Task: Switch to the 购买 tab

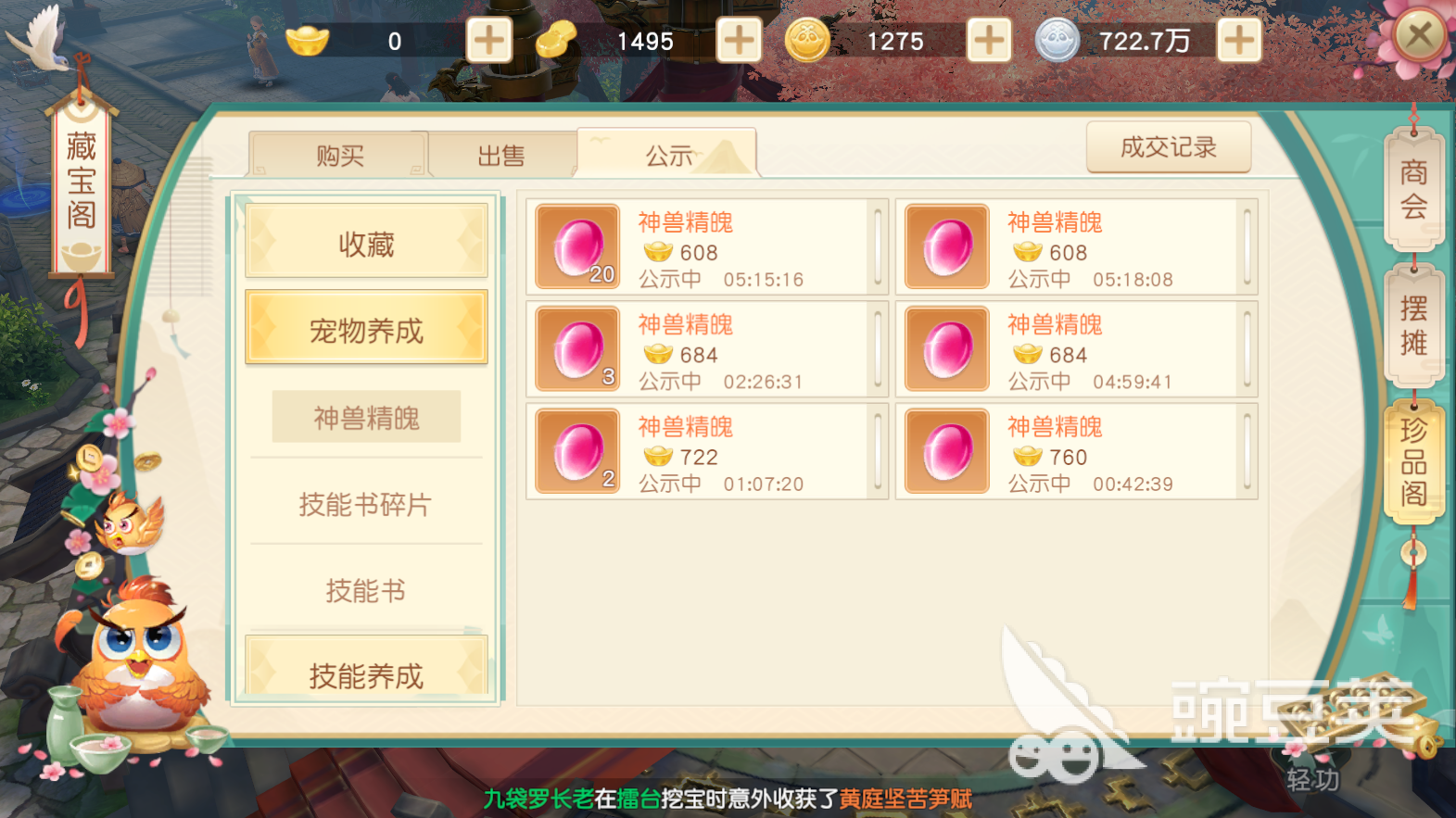Action: [x=338, y=155]
